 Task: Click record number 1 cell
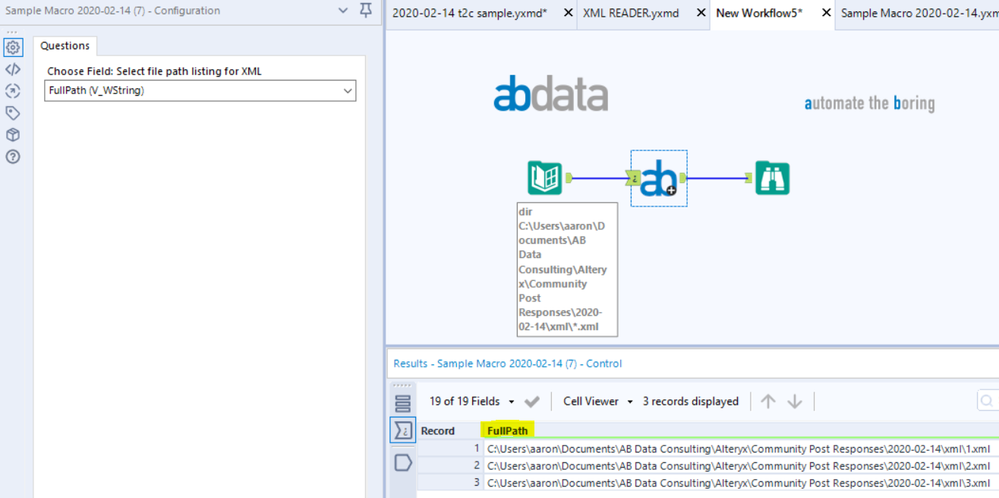coord(450,448)
